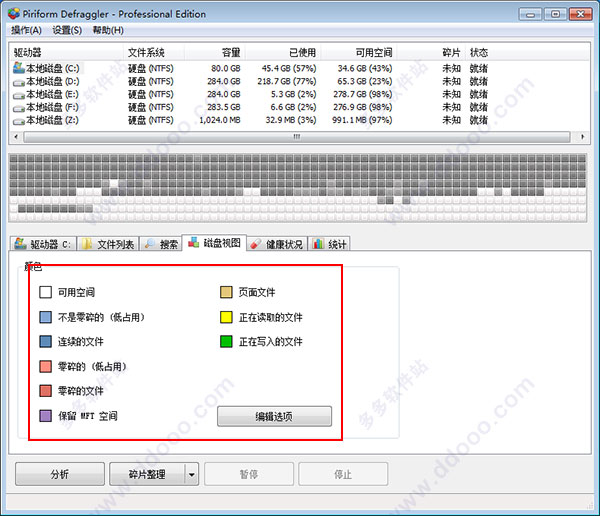This screenshot has width=600, height=516.
Task: Select drive icon of 本地磁盘 (Z:)
Action: (19, 121)
